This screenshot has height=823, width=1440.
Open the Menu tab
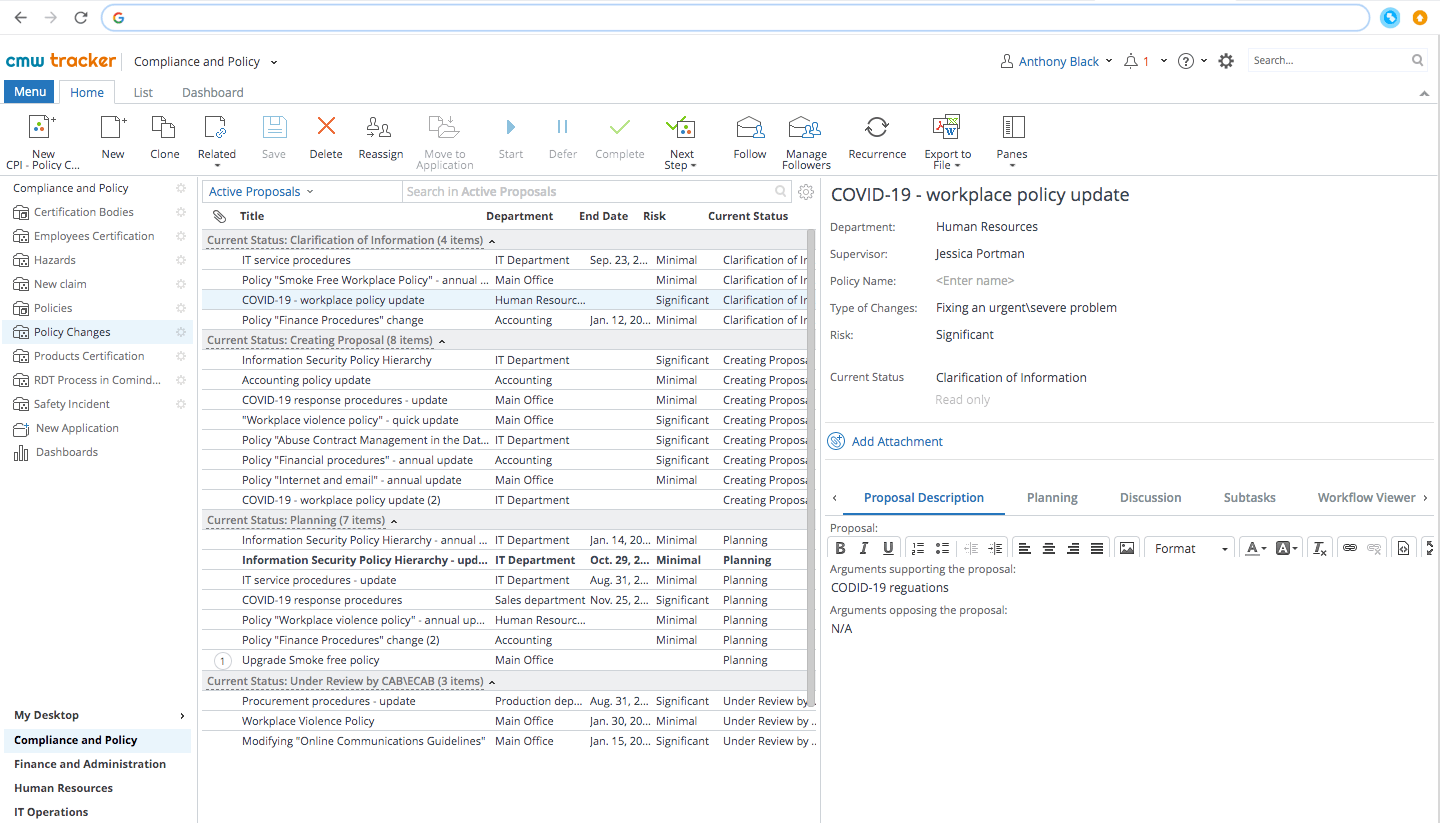30,92
